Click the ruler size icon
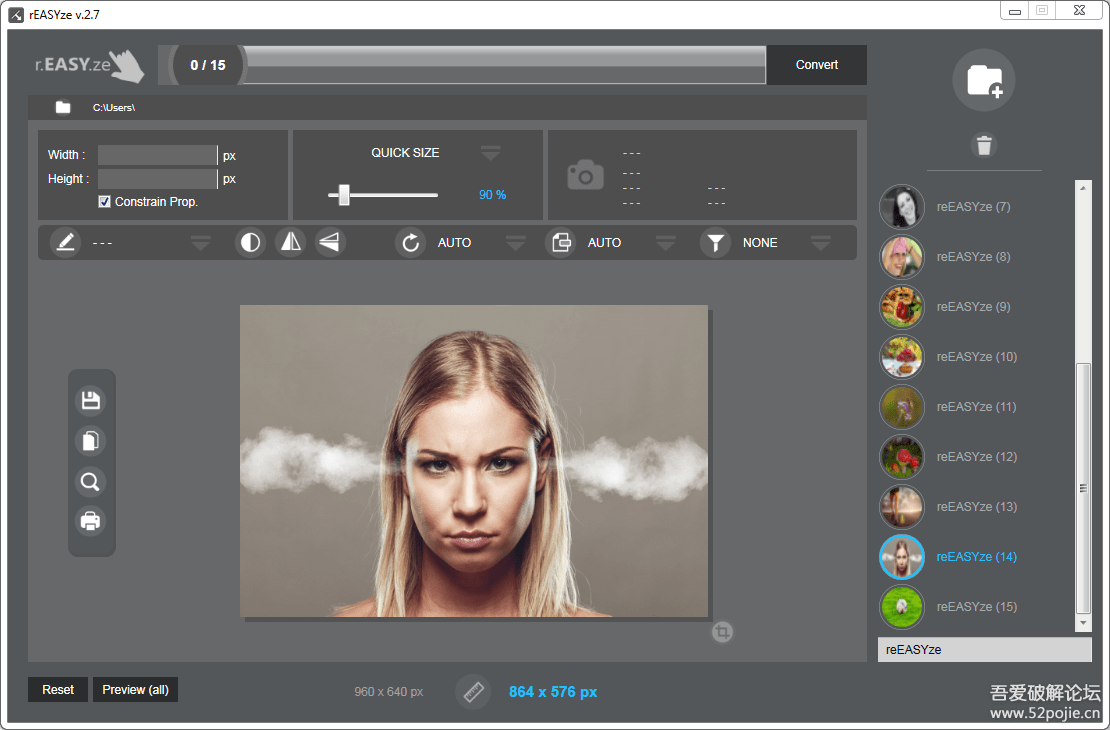Screen dimensions: 1110x730 [x=473, y=692]
